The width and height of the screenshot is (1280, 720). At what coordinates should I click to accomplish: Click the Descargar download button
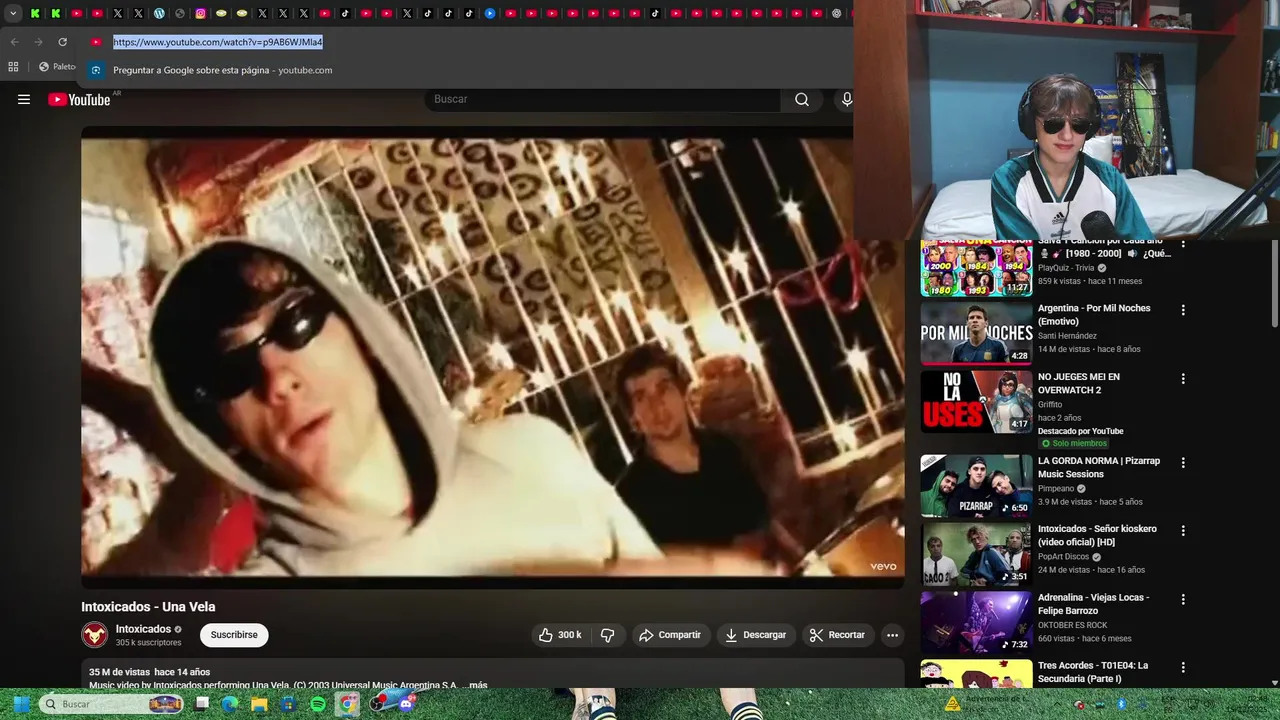tap(756, 635)
